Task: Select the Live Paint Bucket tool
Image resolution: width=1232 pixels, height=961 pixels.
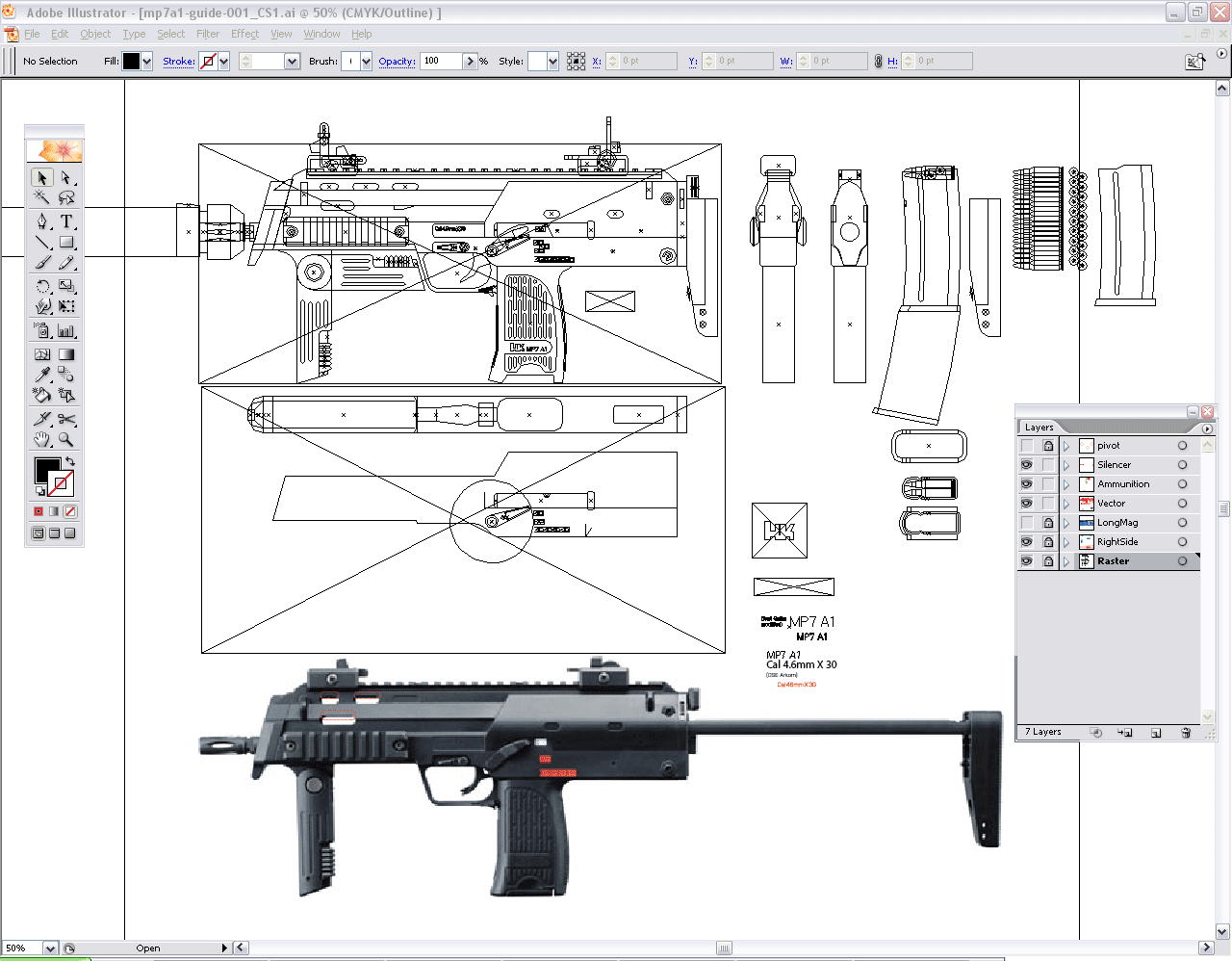Action: (x=42, y=395)
